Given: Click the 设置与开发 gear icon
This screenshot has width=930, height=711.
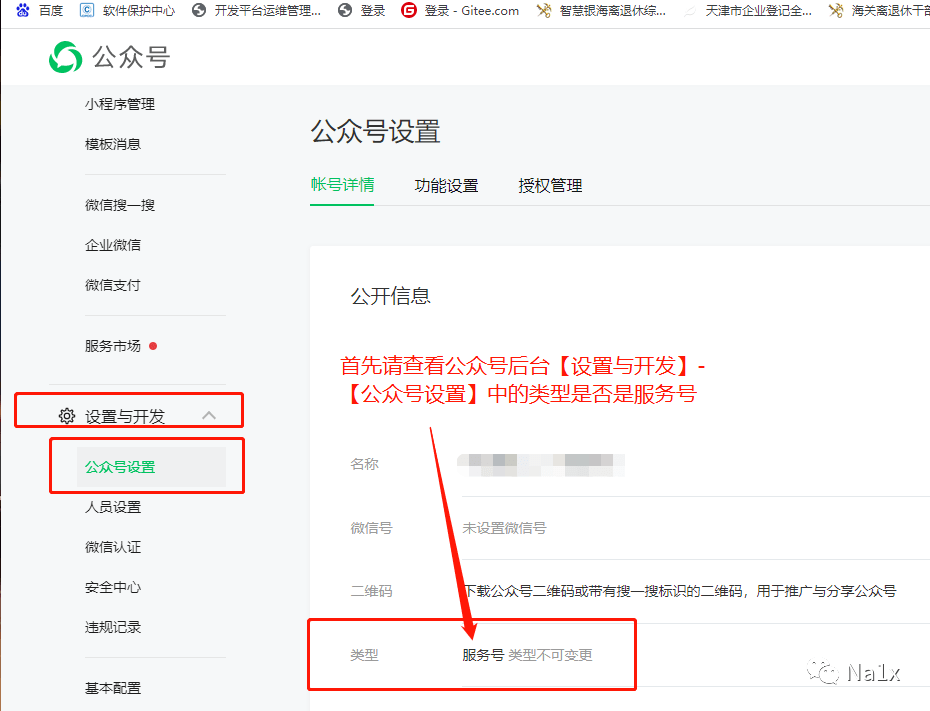Looking at the screenshot, I should [67, 416].
